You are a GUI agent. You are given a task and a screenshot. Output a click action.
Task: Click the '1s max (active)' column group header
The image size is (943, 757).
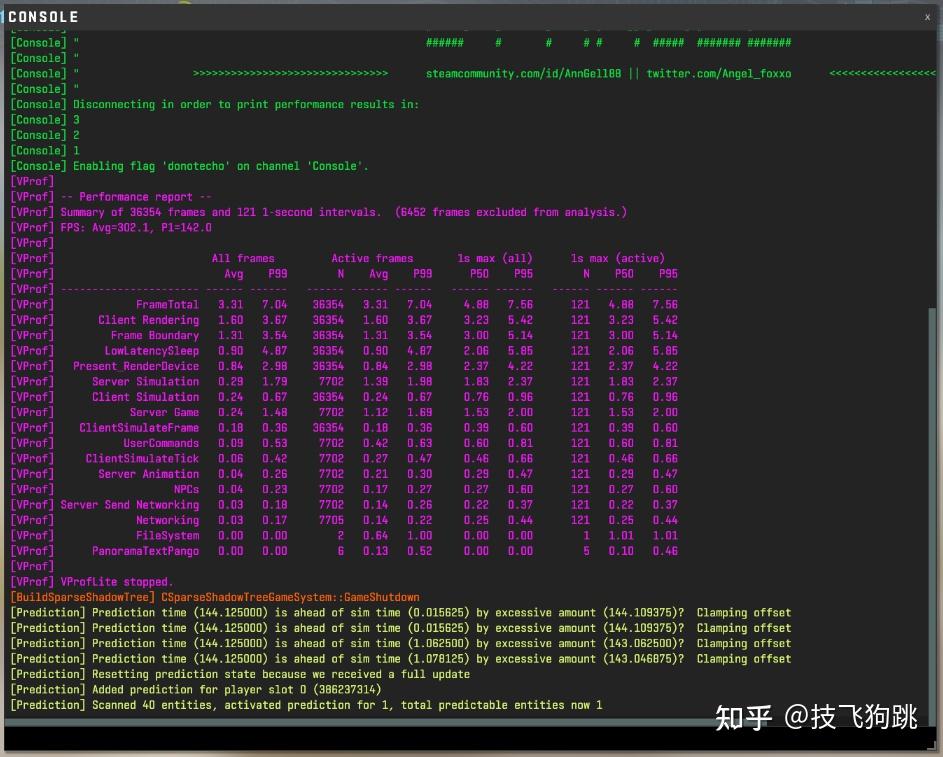(618, 259)
